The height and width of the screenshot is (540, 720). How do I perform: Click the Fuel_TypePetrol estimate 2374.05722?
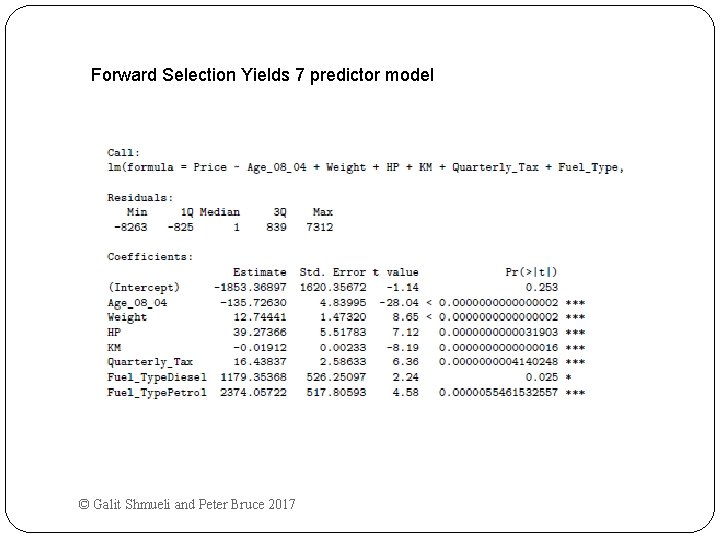coord(253,392)
